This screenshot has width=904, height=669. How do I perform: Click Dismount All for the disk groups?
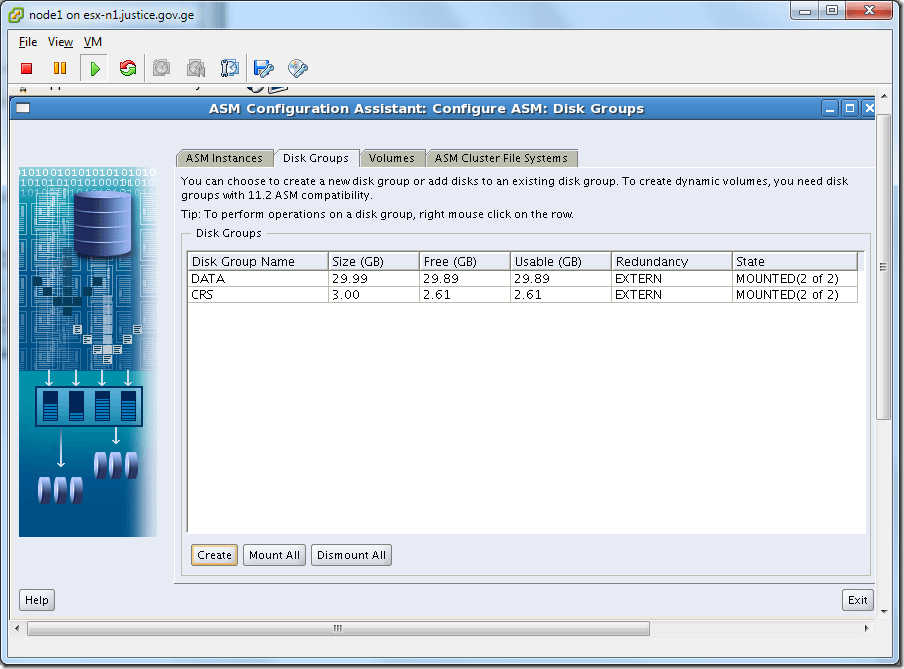coord(351,554)
